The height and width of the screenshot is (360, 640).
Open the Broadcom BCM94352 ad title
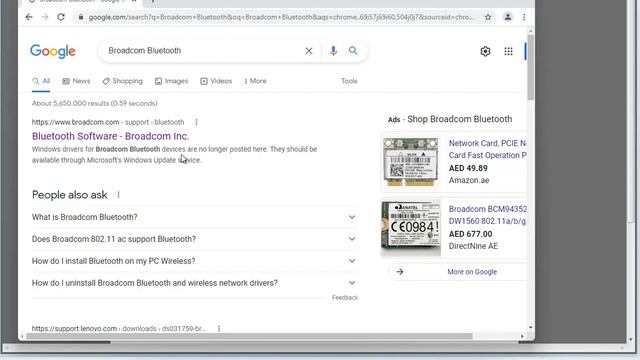(x=487, y=215)
